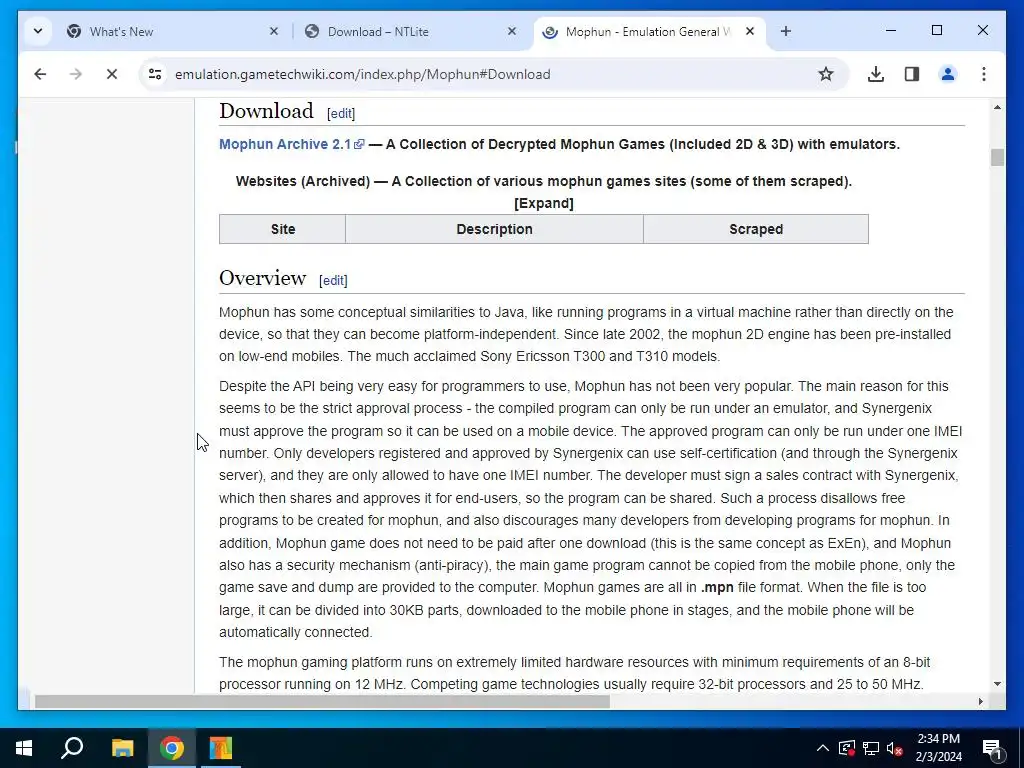Viewport: 1024px width, 768px height.
Task: Open Windows taskbar search
Action: 72,748
